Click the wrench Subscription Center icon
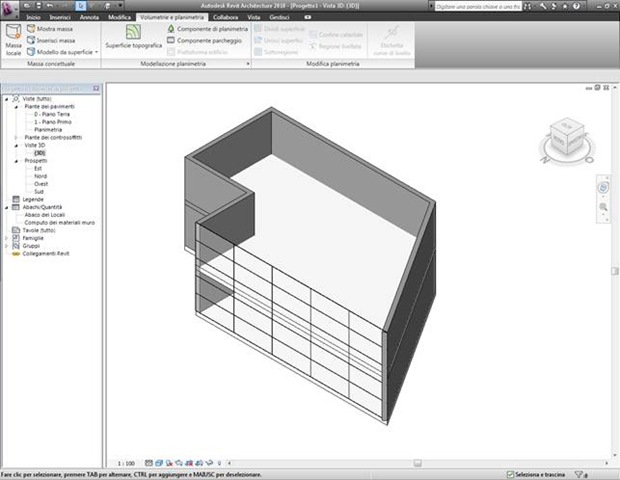Image resolution: width=620 pixels, height=480 pixels. [x=543, y=6]
